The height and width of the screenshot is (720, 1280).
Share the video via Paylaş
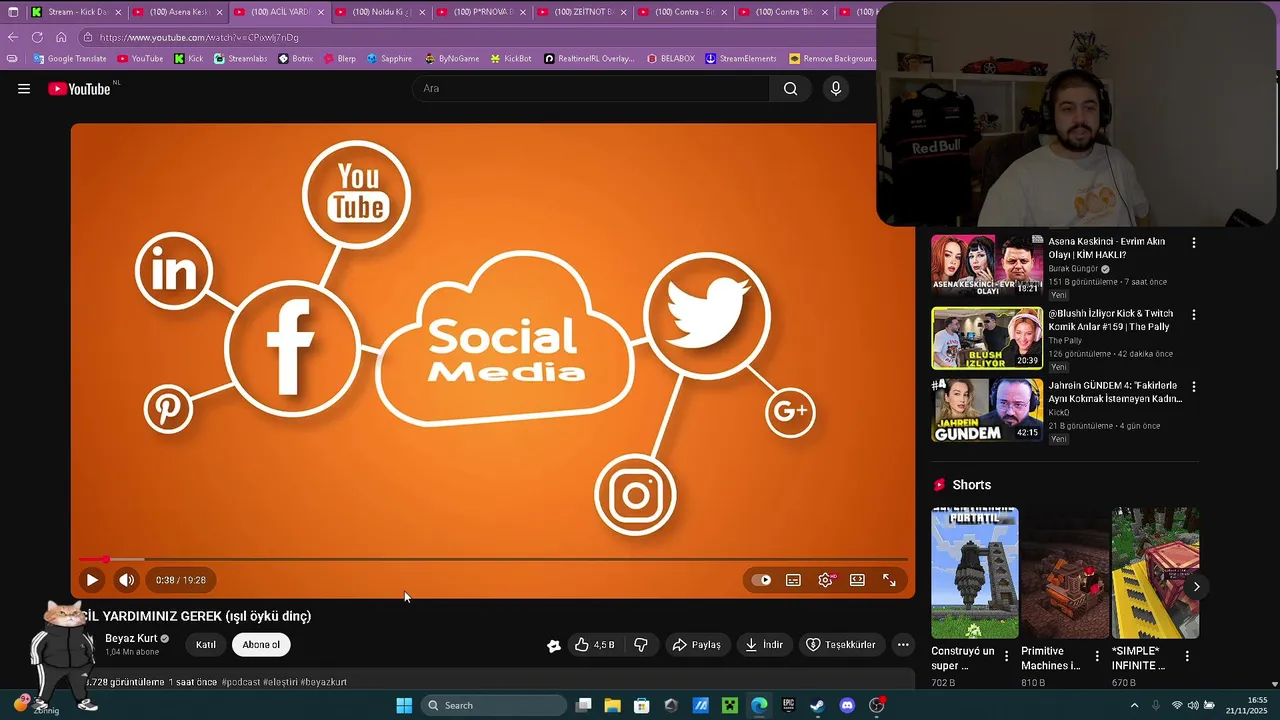click(696, 645)
